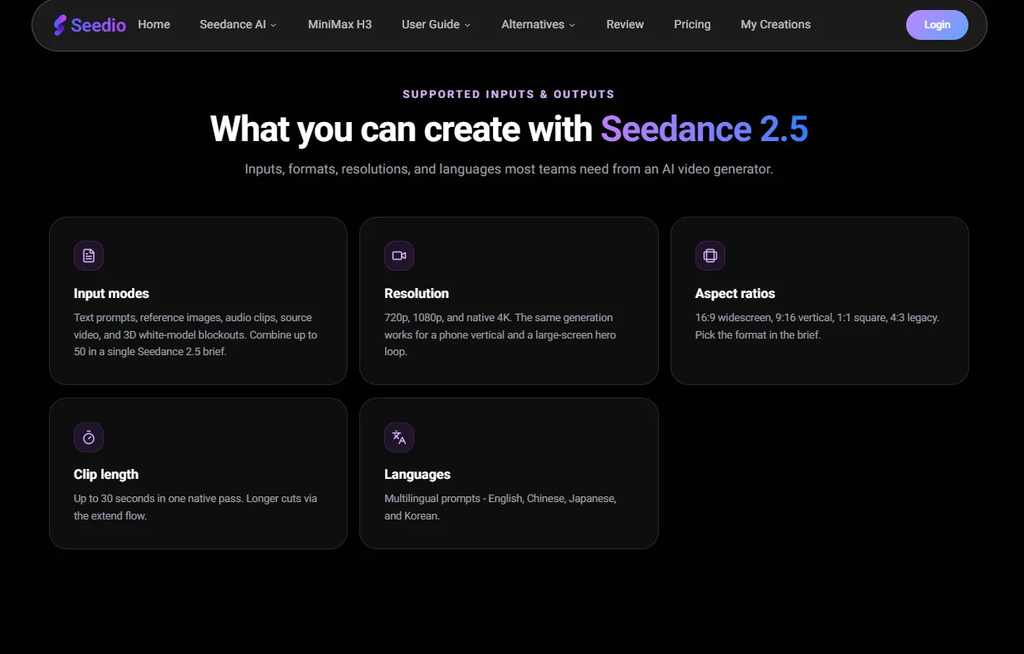Click the 'SUPPORTED INPUTS & OUTPUTS' label
Screen dimensions: 1024x654
tap(509, 94)
